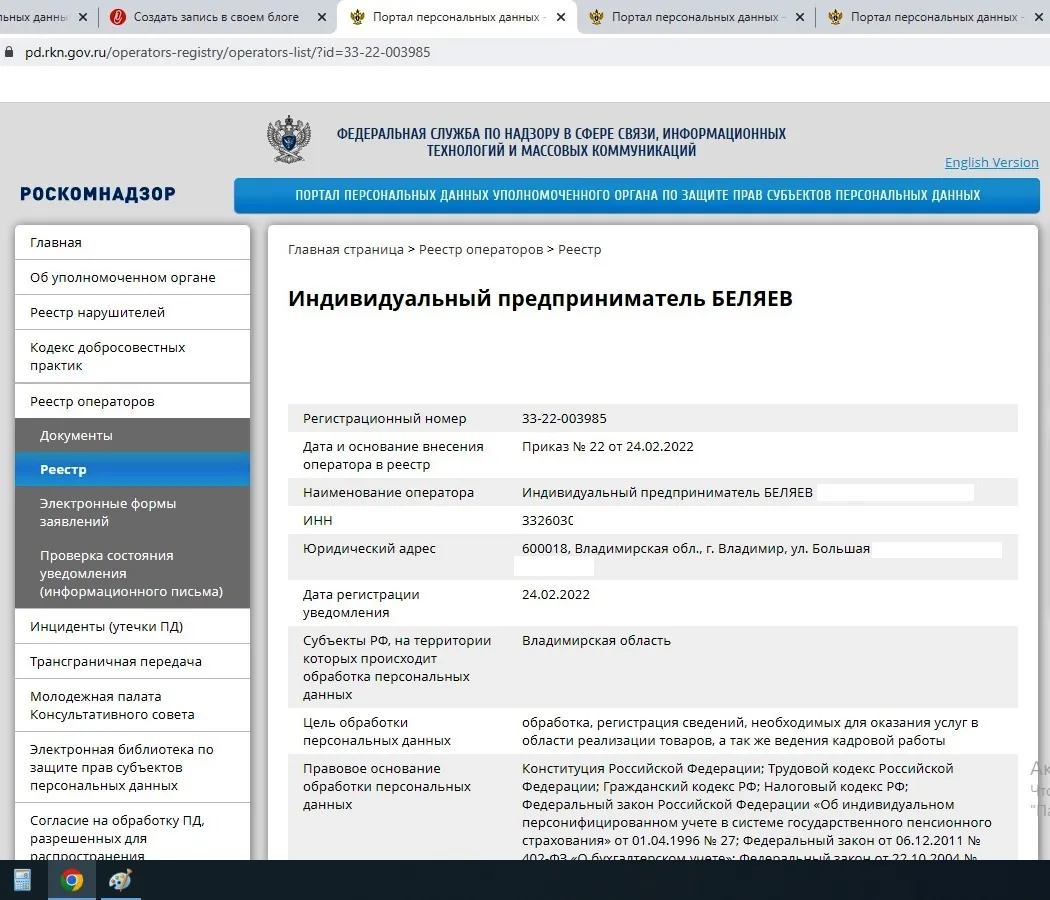Click the Цель обработки персональных данных label
The image size is (1050, 900).
[376, 731]
